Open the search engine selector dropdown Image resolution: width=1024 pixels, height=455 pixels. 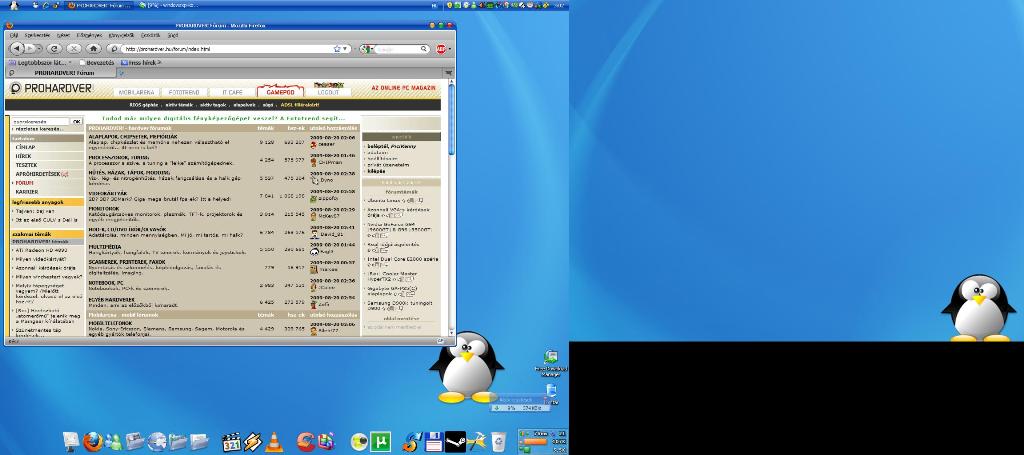tap(368, 49)
